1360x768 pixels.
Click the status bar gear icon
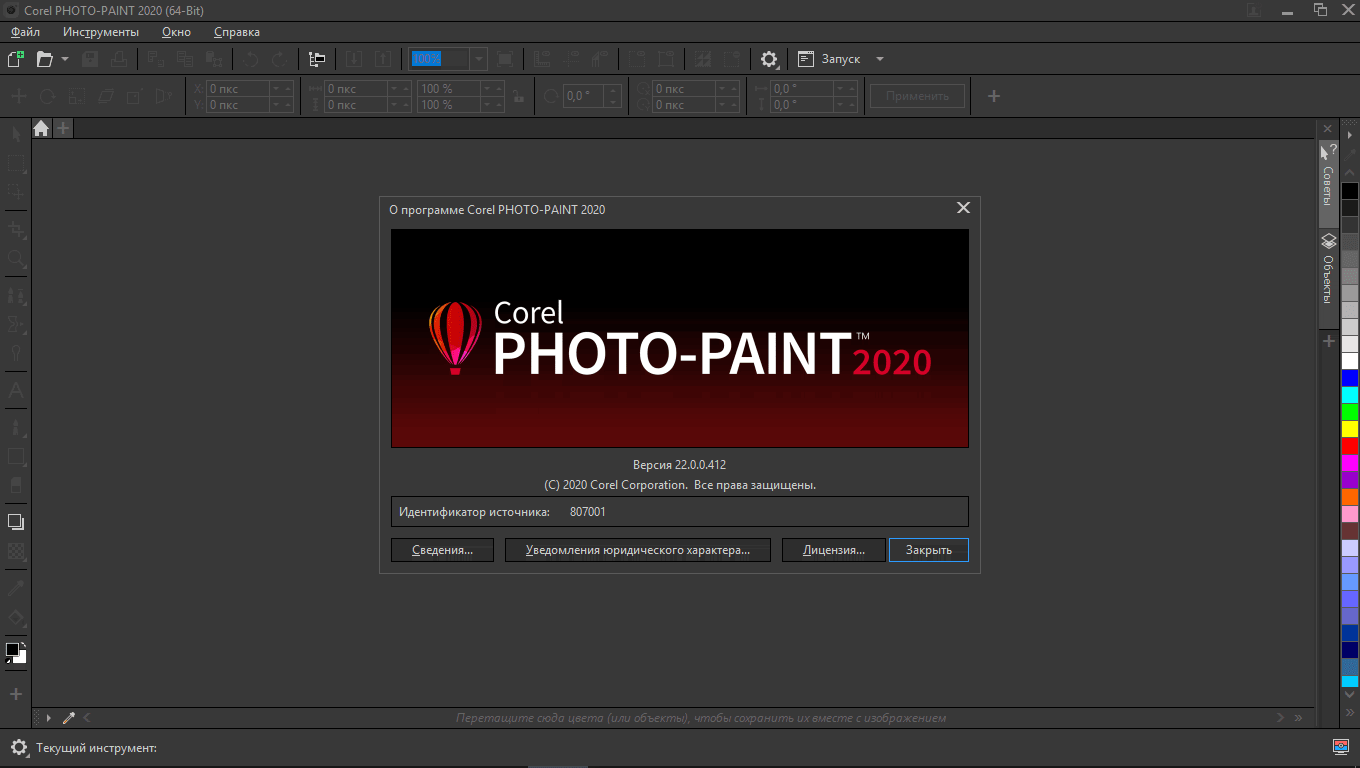[18, 747]
